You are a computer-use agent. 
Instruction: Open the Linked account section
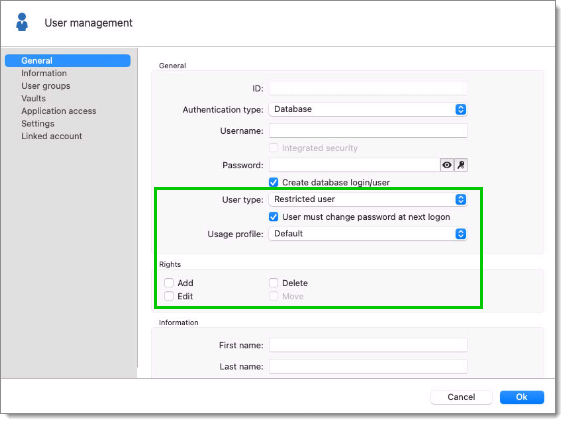52,136
